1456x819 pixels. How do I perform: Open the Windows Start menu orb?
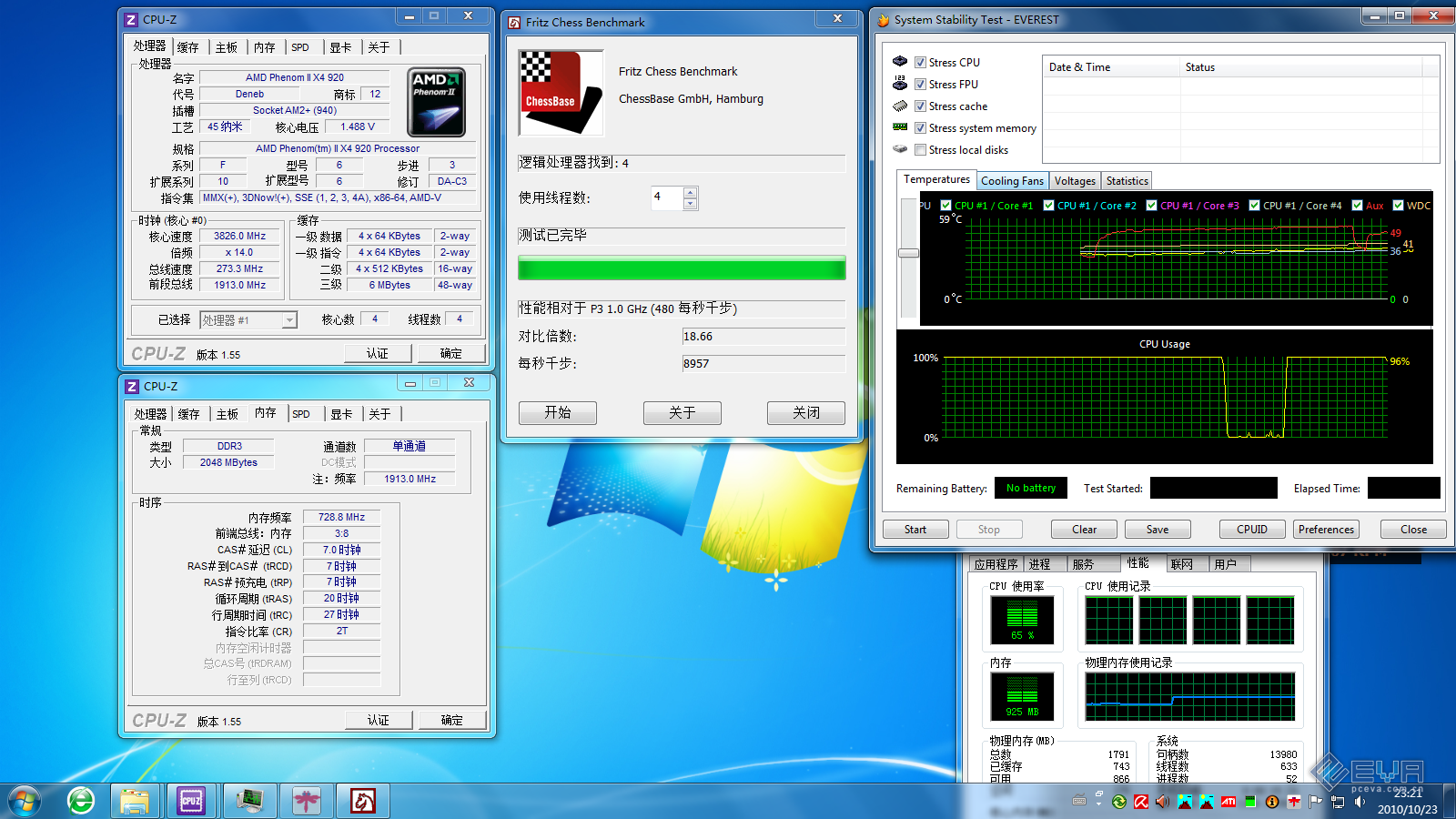point(25,801)
